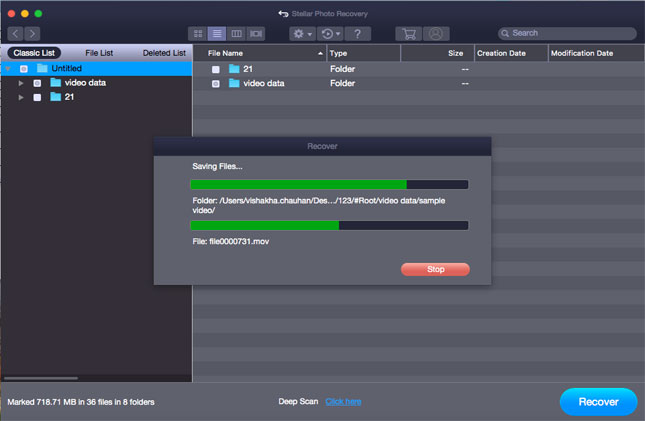Screen dimensions: 645x421
Task: Toggle the 21 checkbox in the tree
Action: click(x=37, y=98)
